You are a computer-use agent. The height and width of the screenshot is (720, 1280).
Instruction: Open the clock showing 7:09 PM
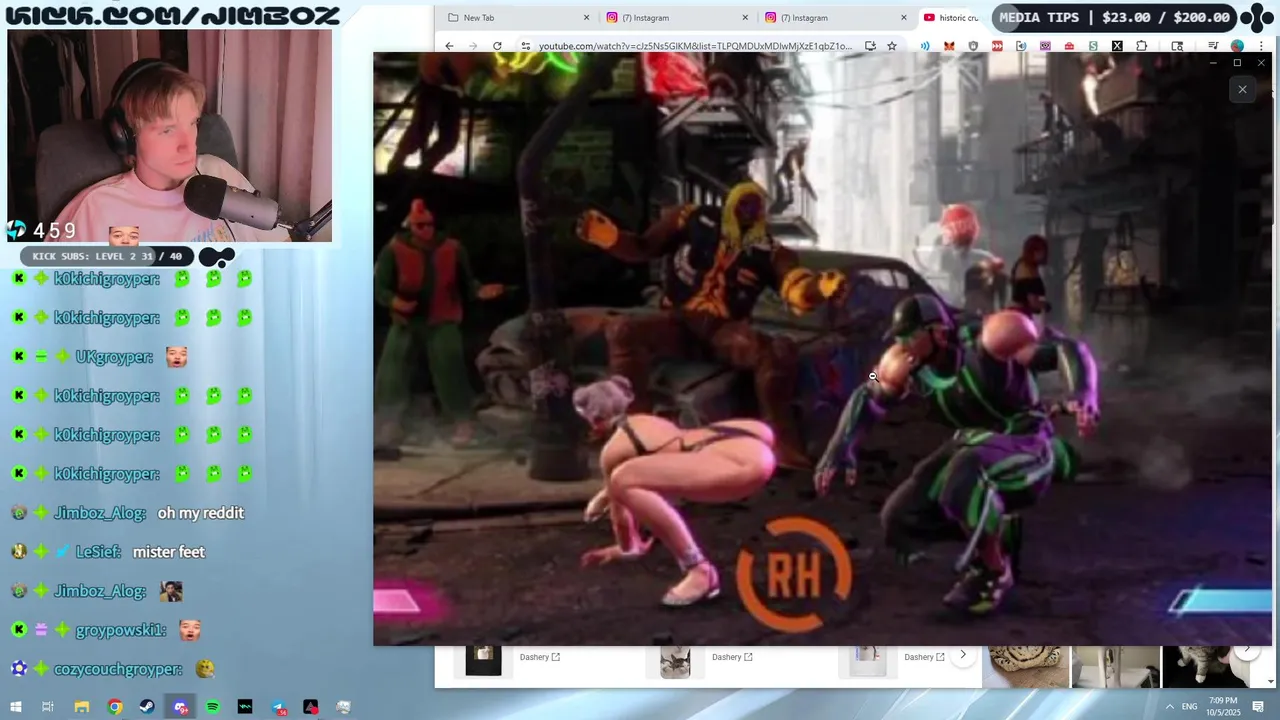tap(1222, 706)
